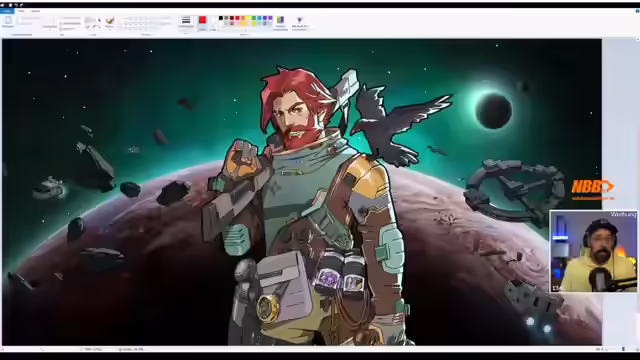Click the streamer webcam overlay

pos(593,251)
